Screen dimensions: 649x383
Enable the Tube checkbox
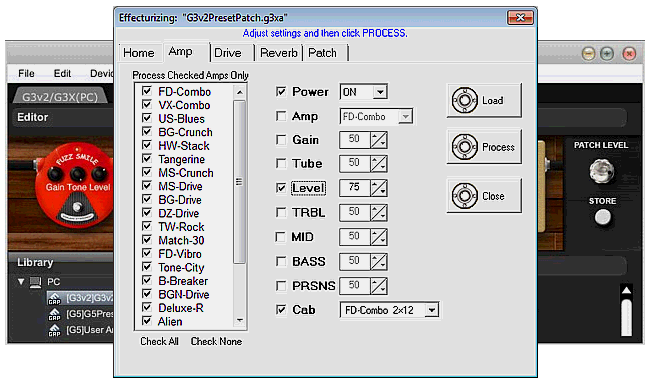(281, 164)
